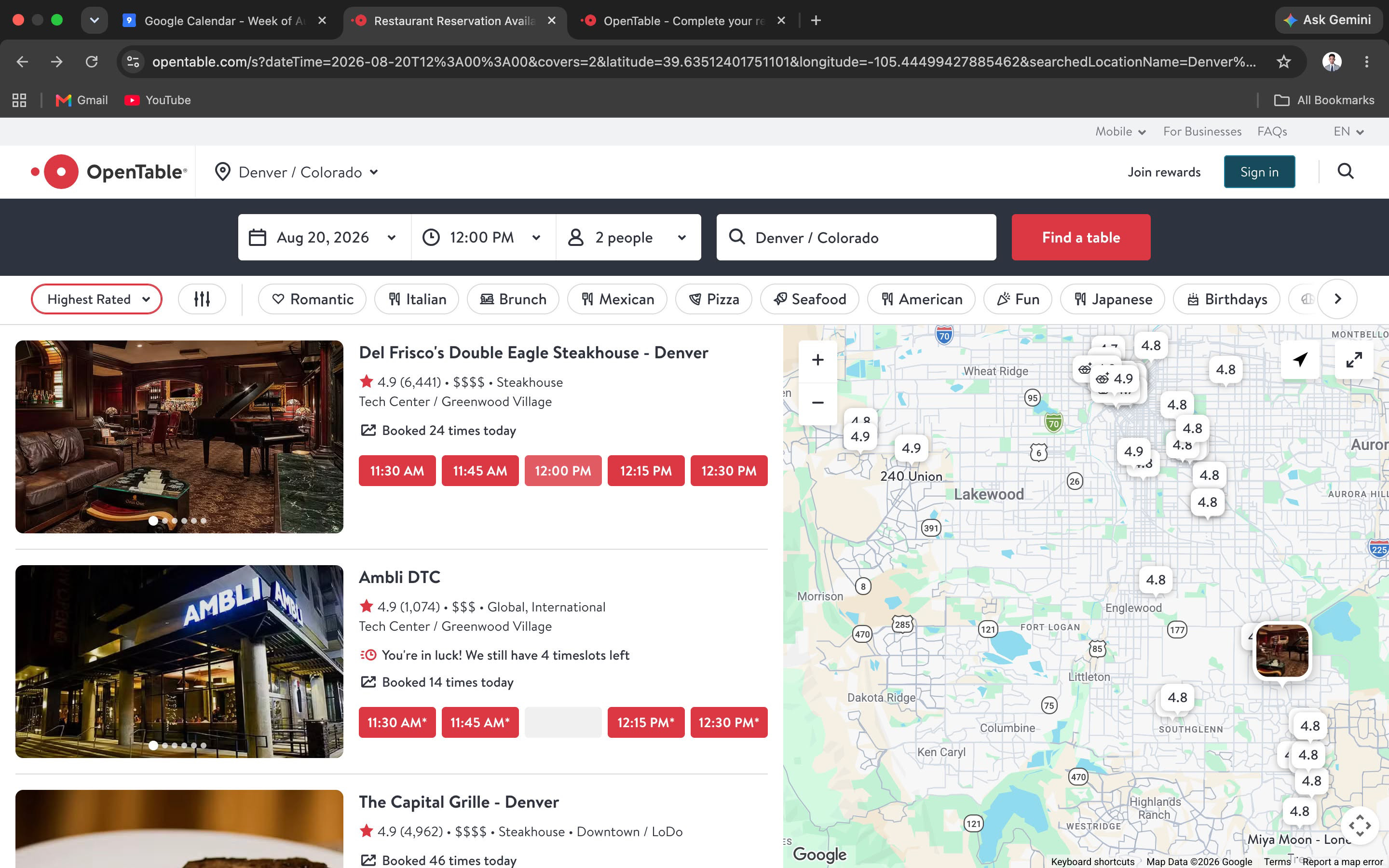
Task: Toggle the Seafood filter chip
Action: coord(809,299)
